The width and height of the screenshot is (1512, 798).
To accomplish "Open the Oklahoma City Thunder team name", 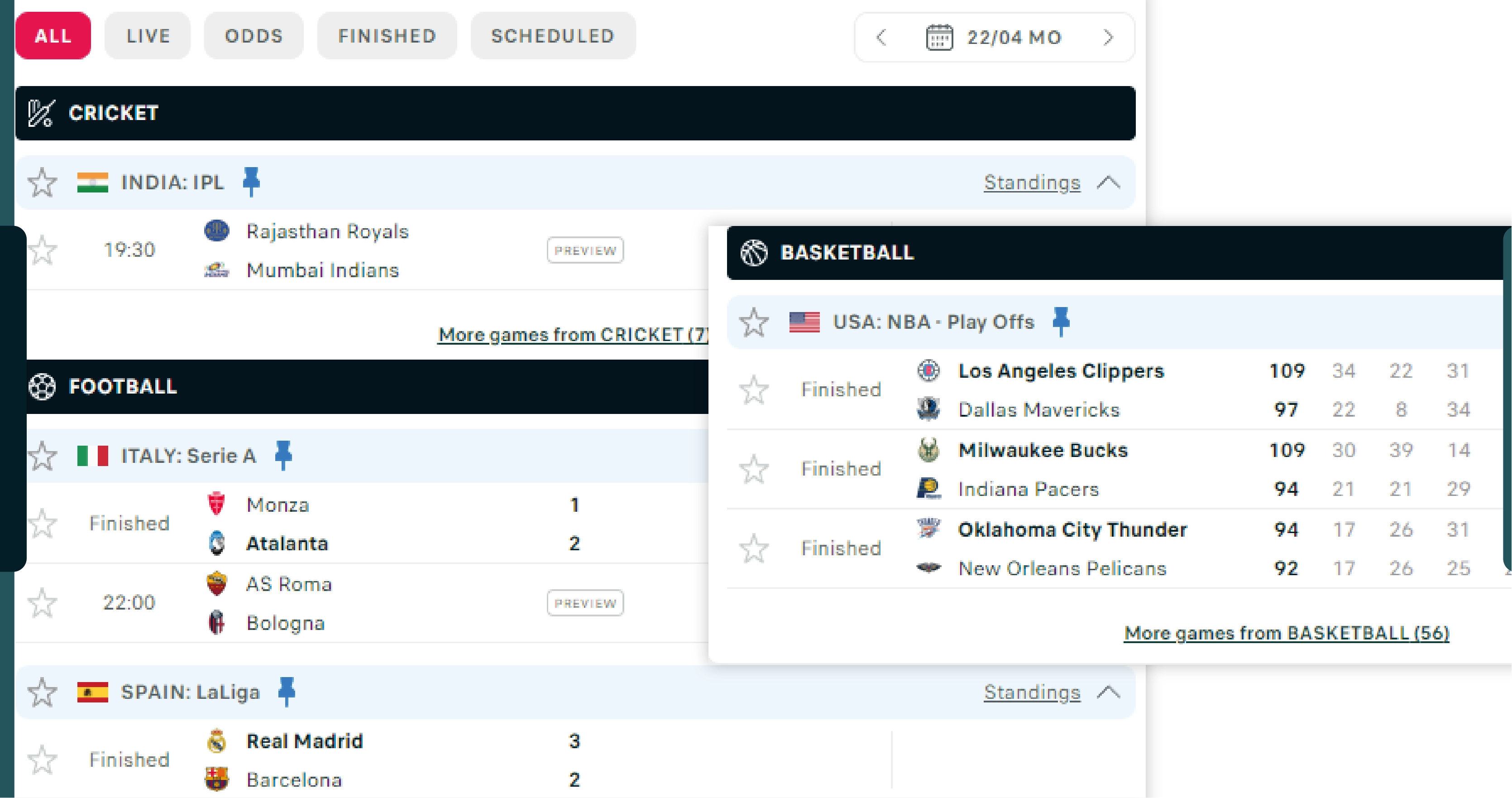I will pos(1073,529).
